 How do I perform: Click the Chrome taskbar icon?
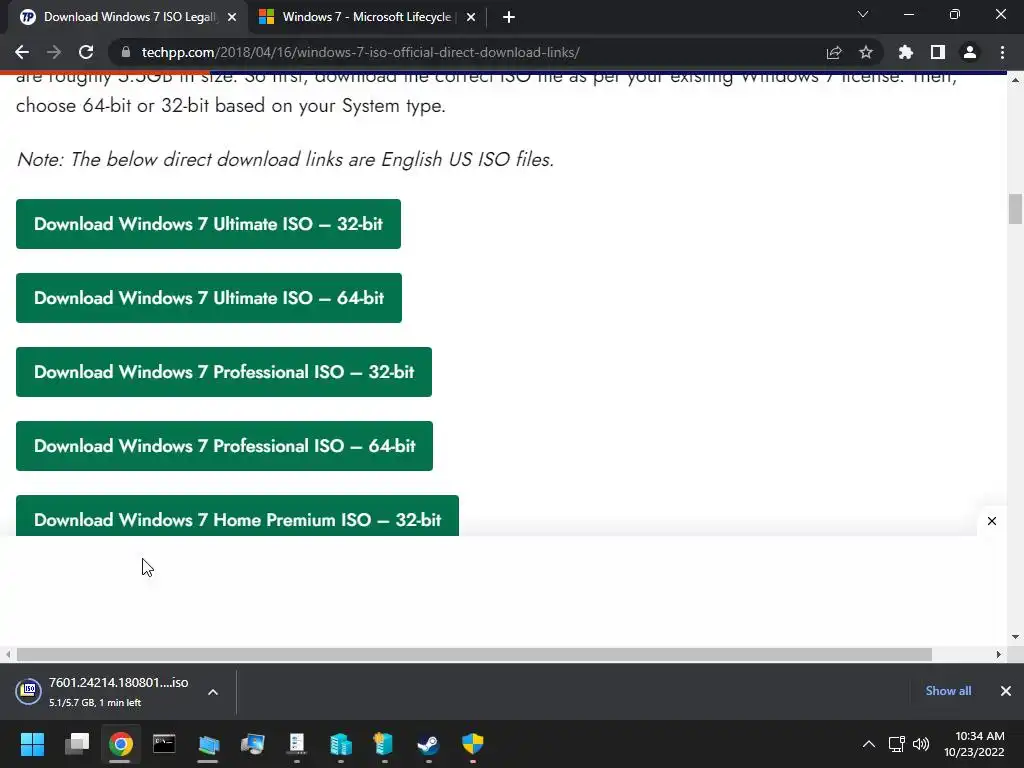click(120, 744)
